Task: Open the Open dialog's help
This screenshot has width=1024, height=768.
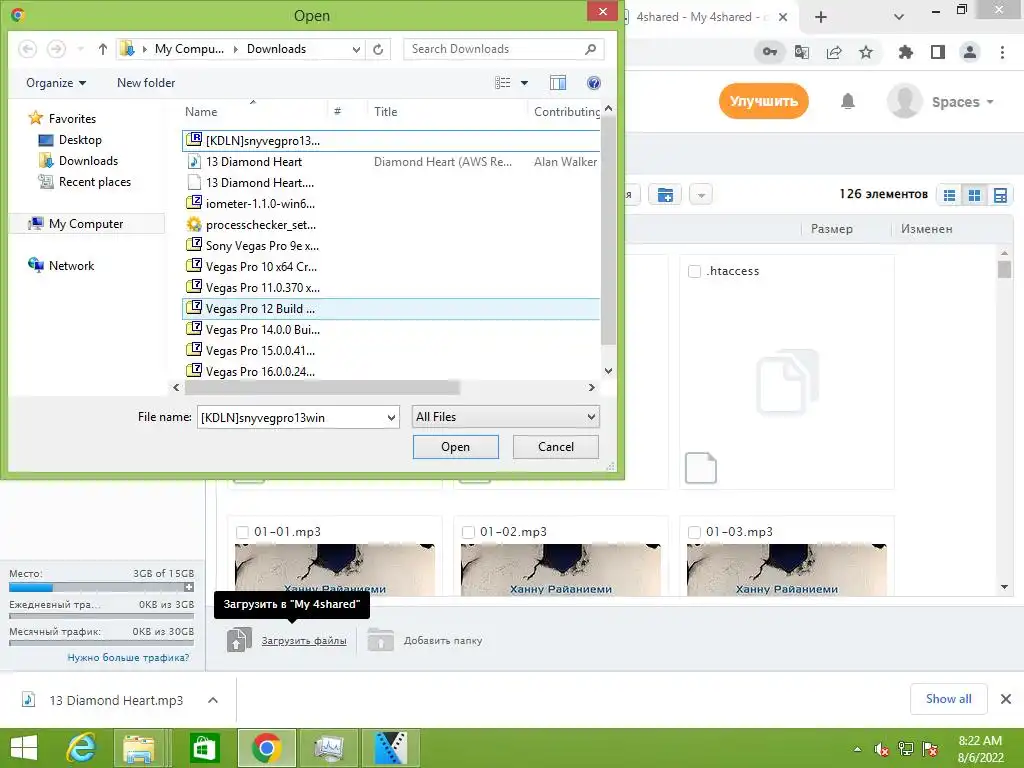Action: [594, 83]
